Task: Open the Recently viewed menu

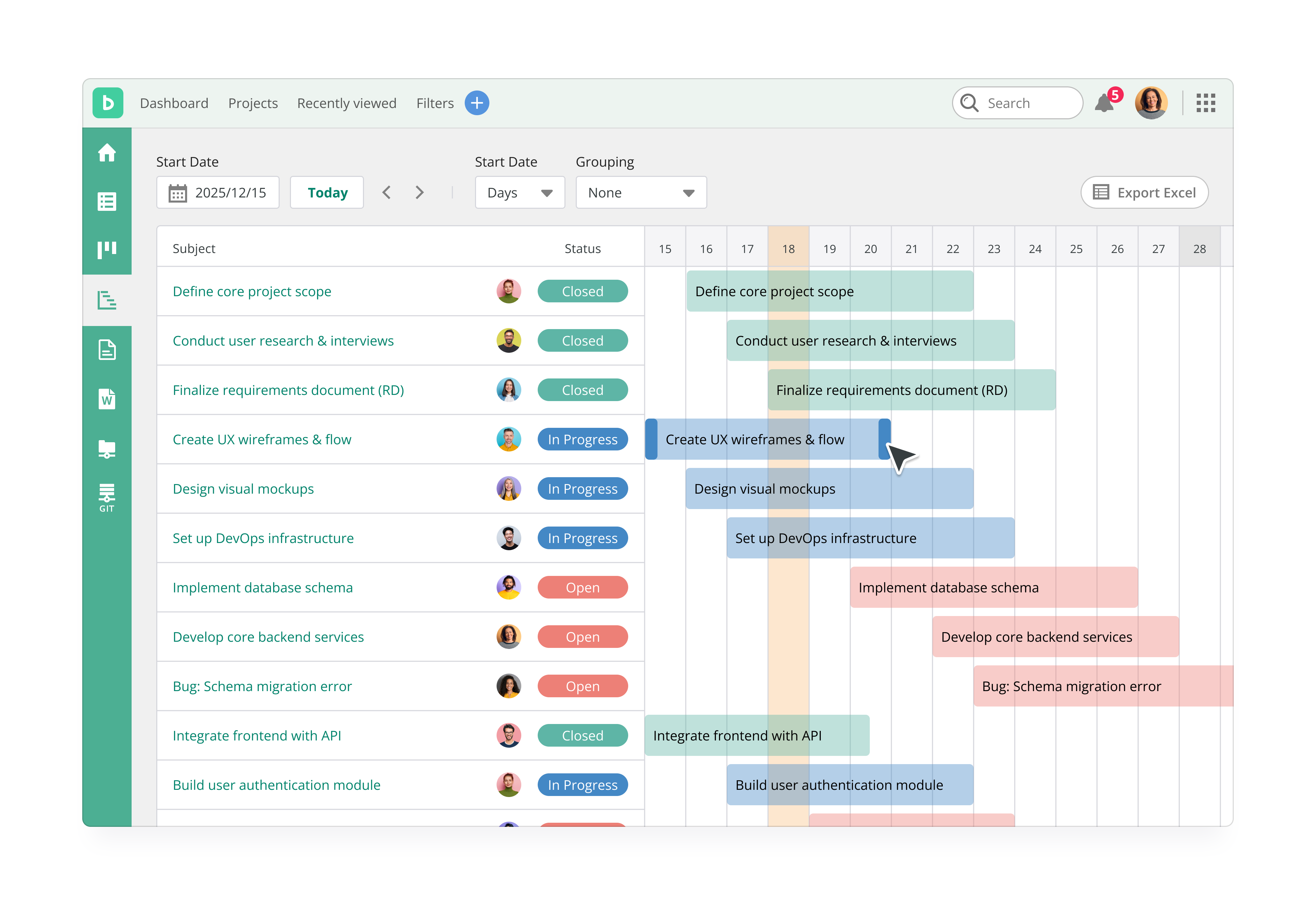Action: tap(346, 103)
